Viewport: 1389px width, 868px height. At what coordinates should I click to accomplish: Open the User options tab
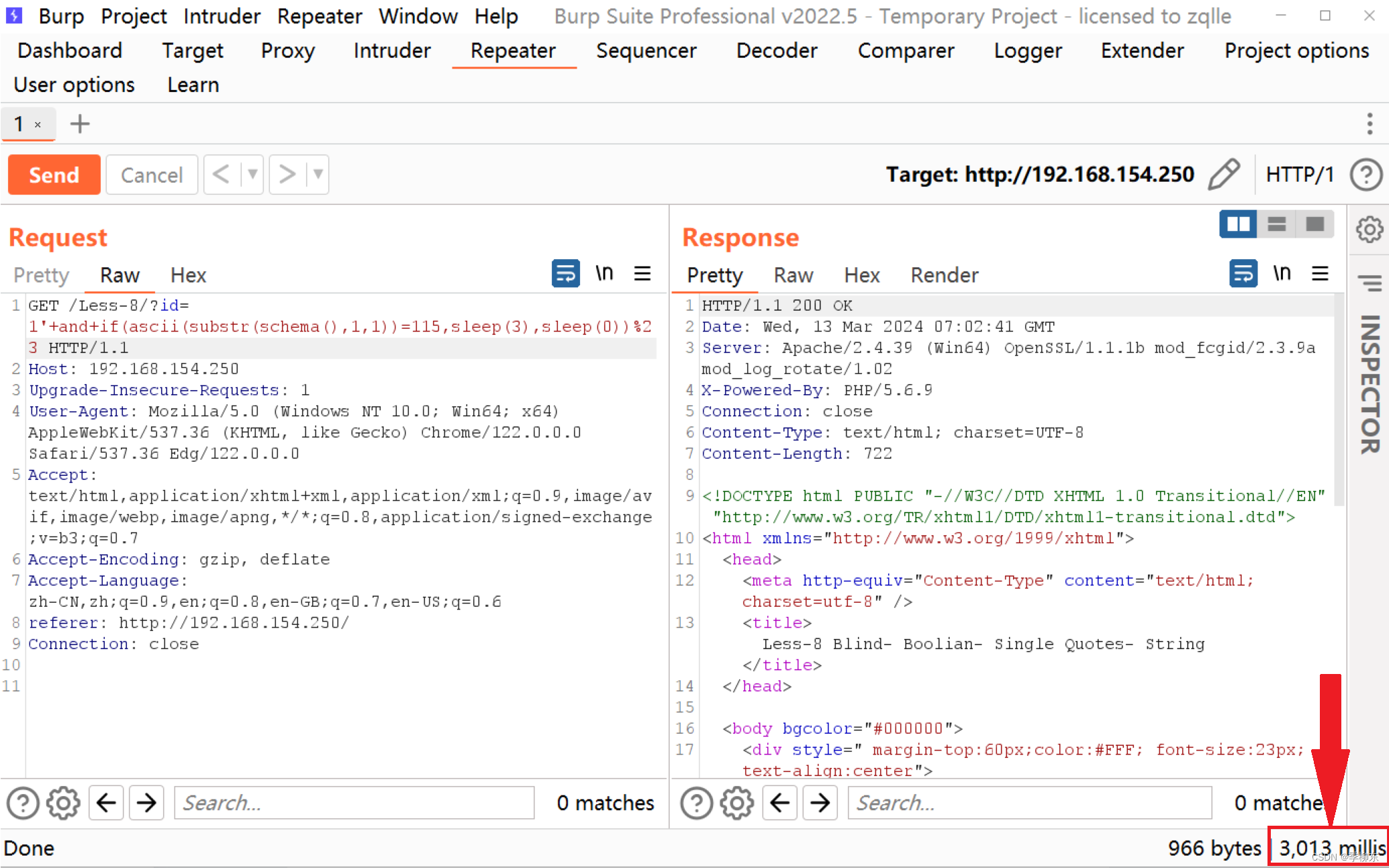[x=75, y=85]
